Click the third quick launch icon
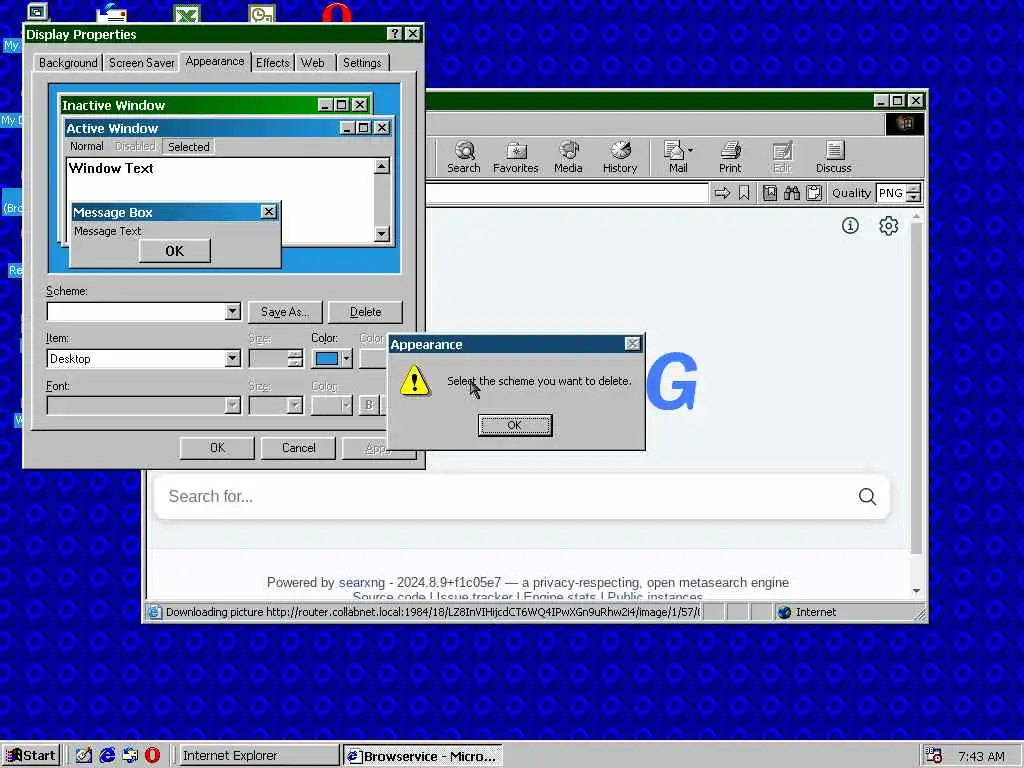This screenshot has height=768, width=1024. [130, 755]
